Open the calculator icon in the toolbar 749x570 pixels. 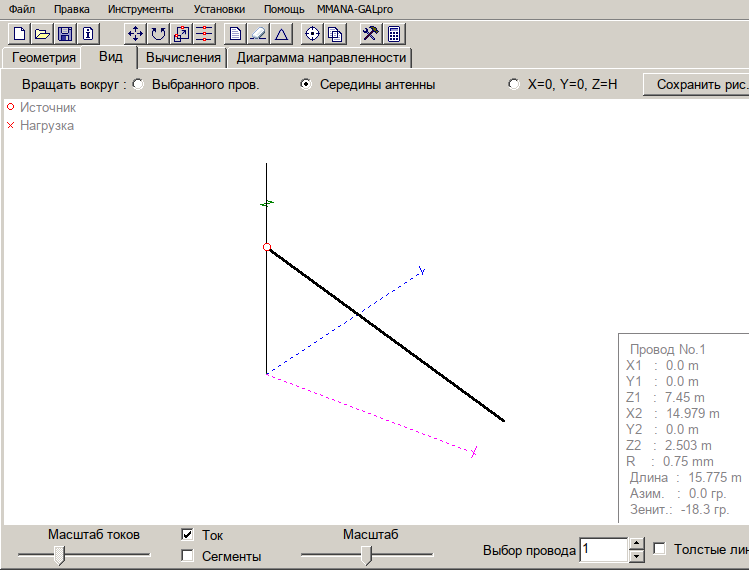point(395,33)
